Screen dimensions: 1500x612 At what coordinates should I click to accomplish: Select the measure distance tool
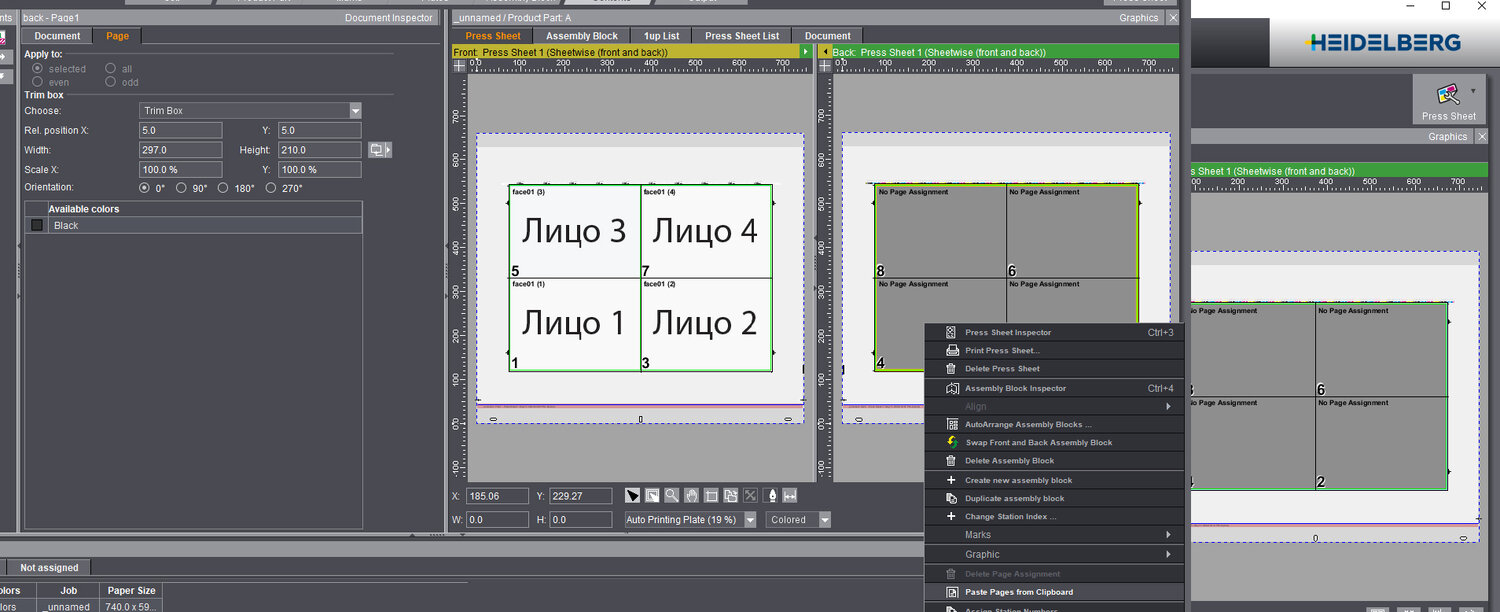(x=790, y=496)
